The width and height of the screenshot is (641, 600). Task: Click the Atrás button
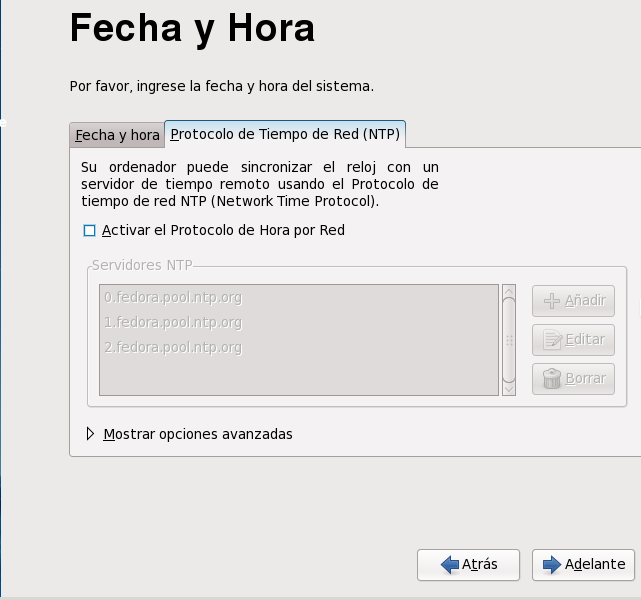click(468, 565)
